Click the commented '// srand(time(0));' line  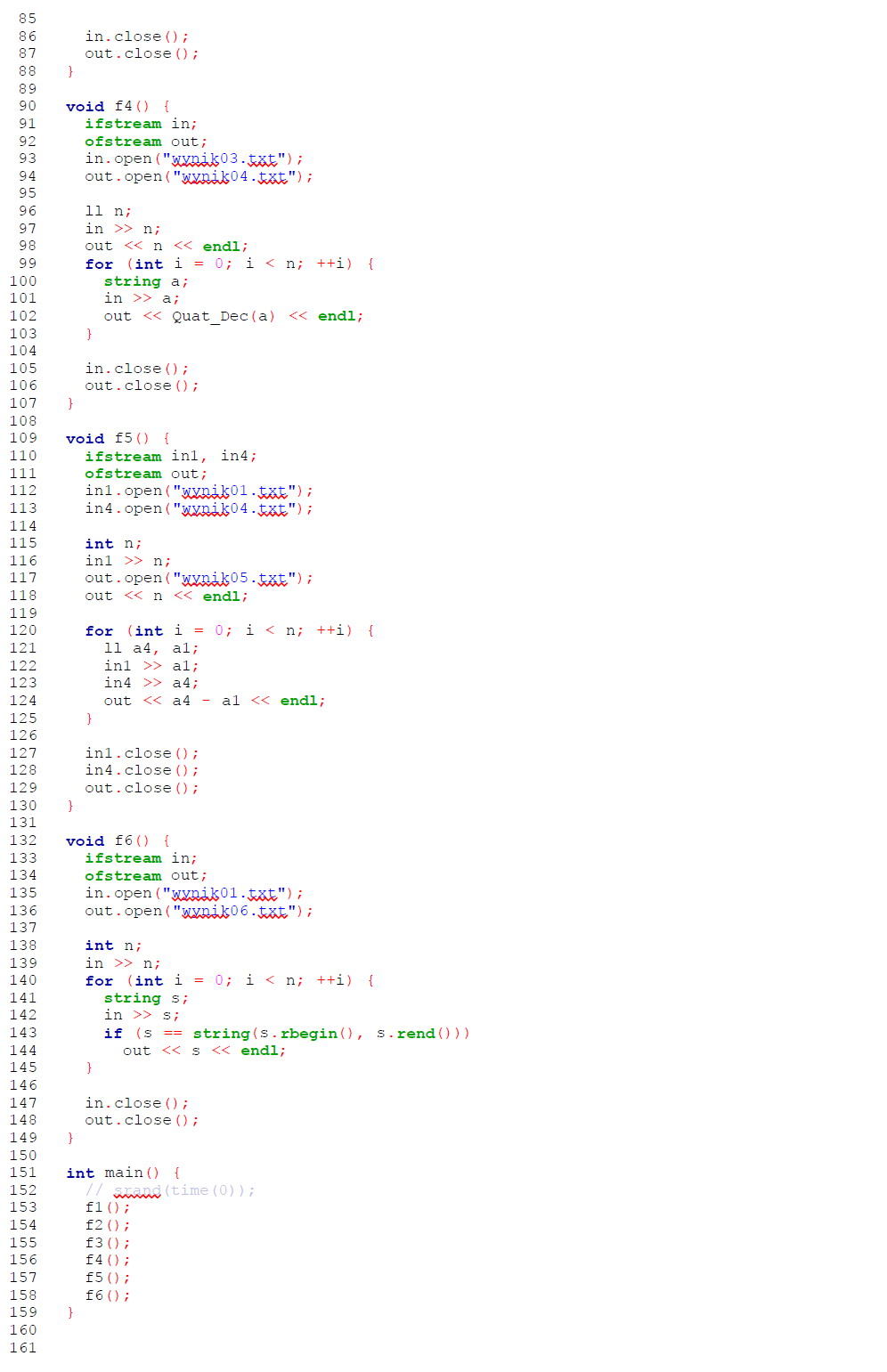pyautogui.click(x=170, y=1190)
